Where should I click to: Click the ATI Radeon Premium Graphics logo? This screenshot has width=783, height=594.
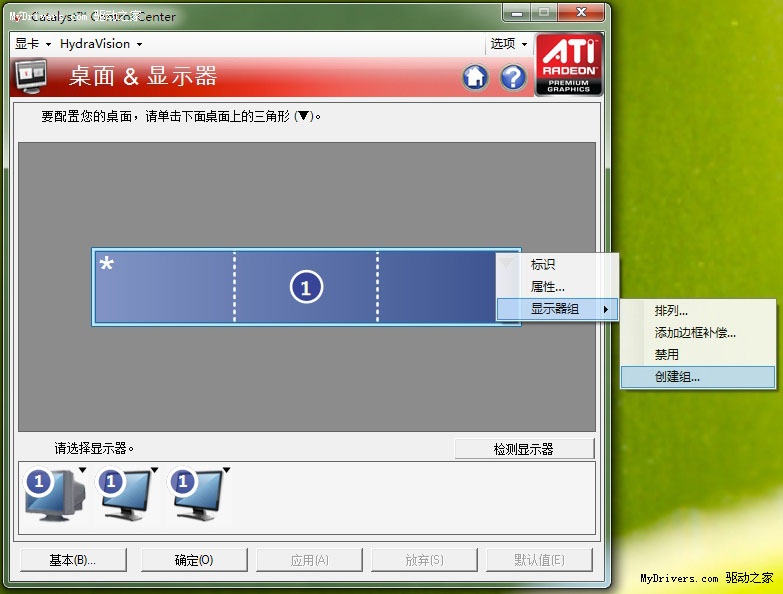click(x=569, y=65)
